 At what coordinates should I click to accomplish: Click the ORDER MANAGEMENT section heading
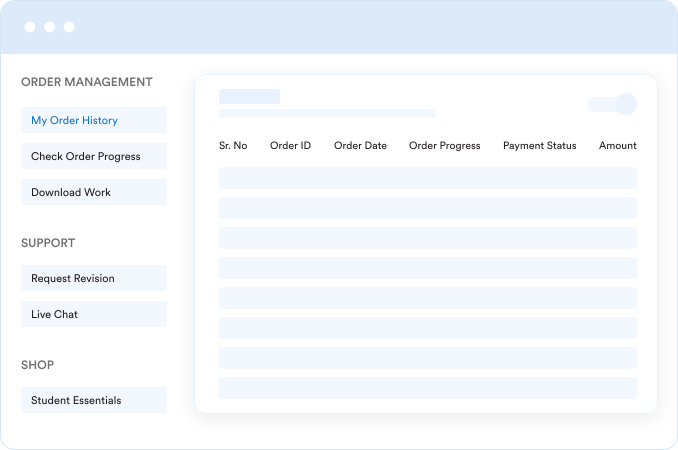coord(87,82)
